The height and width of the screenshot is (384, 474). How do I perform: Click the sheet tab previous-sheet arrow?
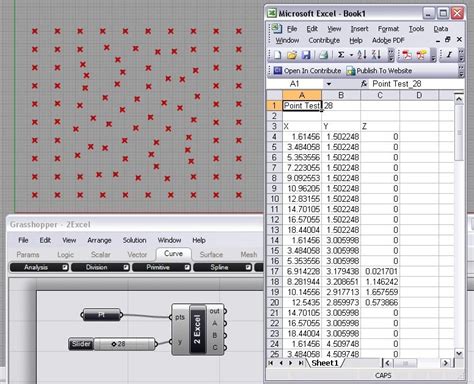281,363
